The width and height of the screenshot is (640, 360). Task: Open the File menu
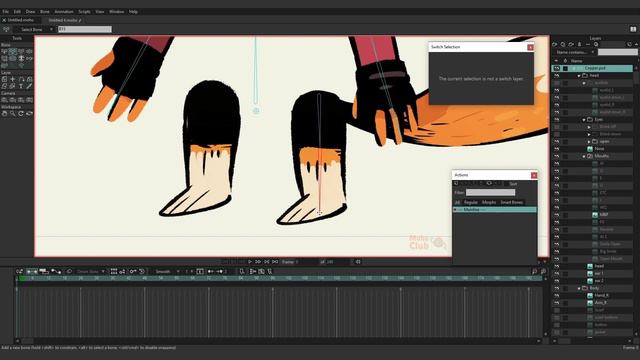click(x=5, y=12)
